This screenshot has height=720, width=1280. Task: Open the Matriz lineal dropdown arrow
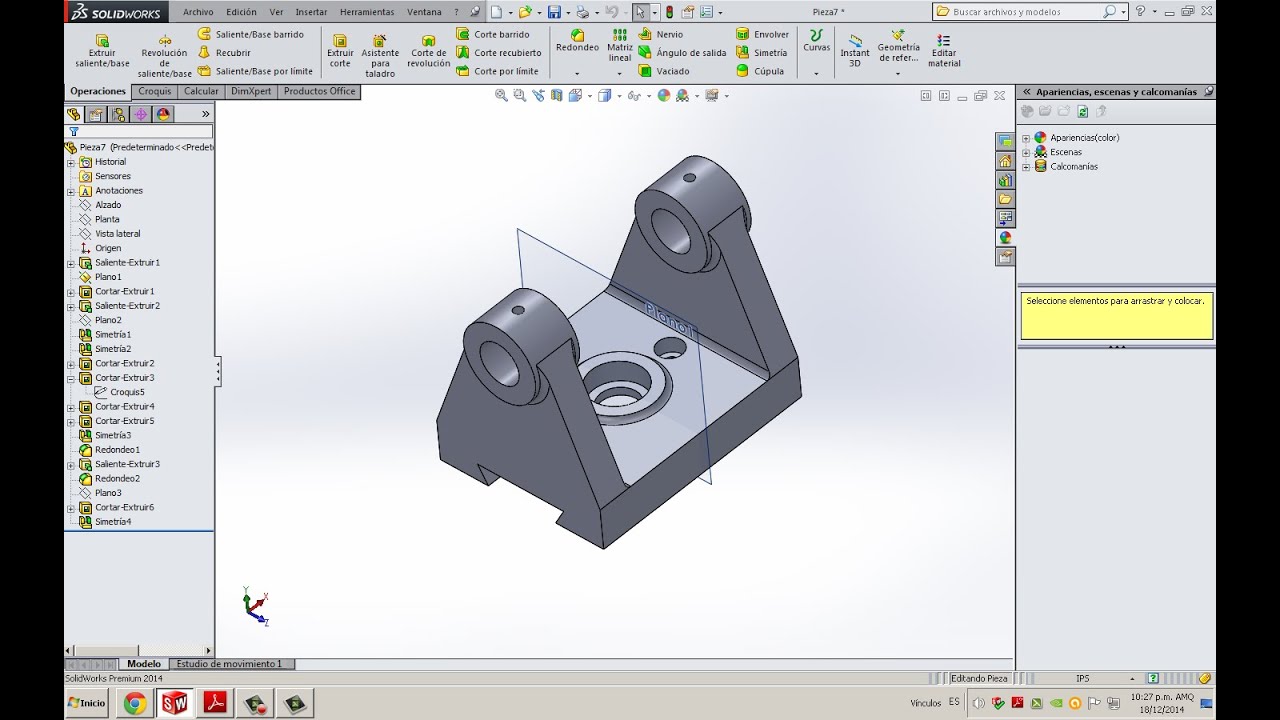[620, 73]
